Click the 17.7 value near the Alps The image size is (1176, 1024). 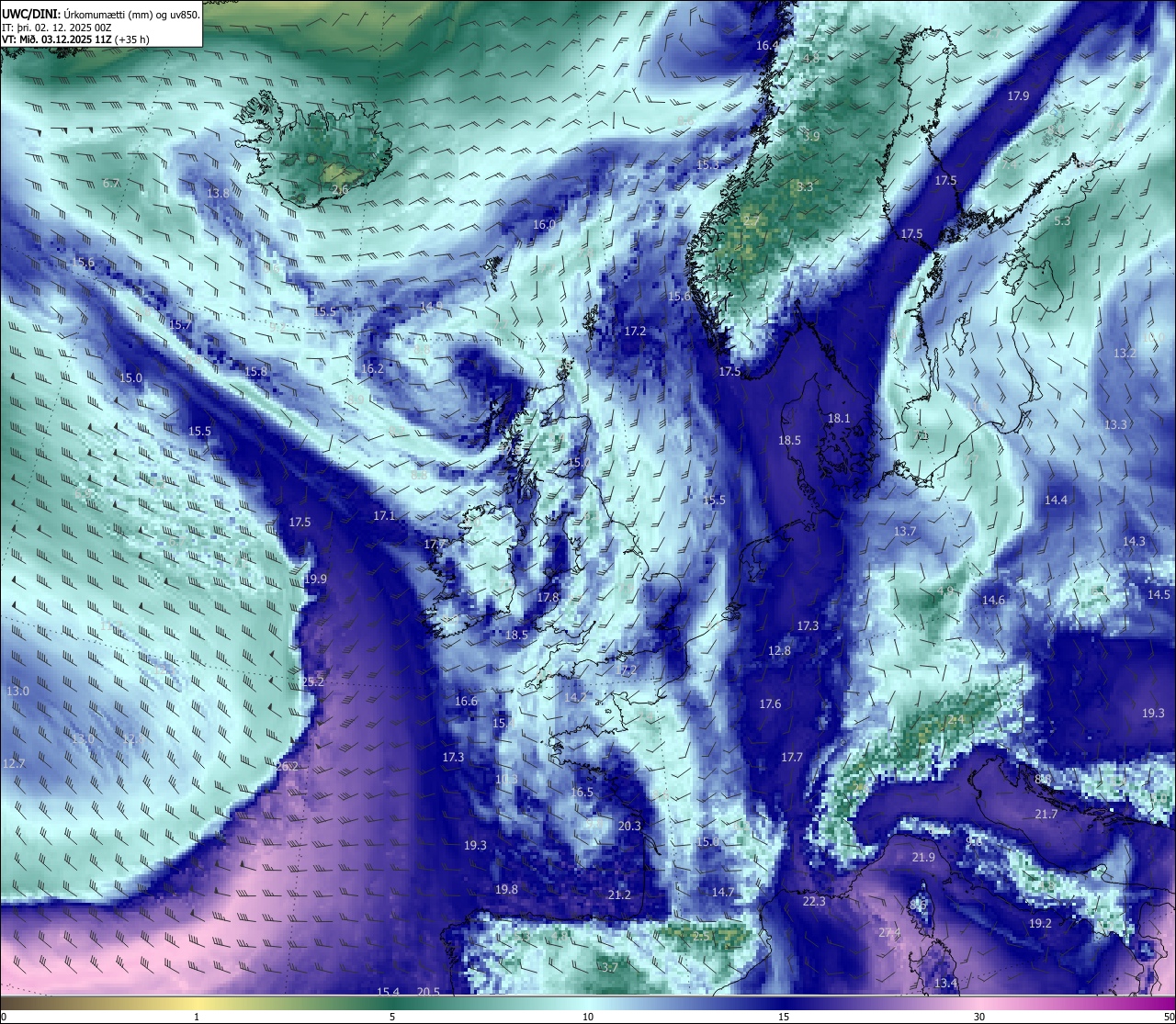[x=792, y=757]
